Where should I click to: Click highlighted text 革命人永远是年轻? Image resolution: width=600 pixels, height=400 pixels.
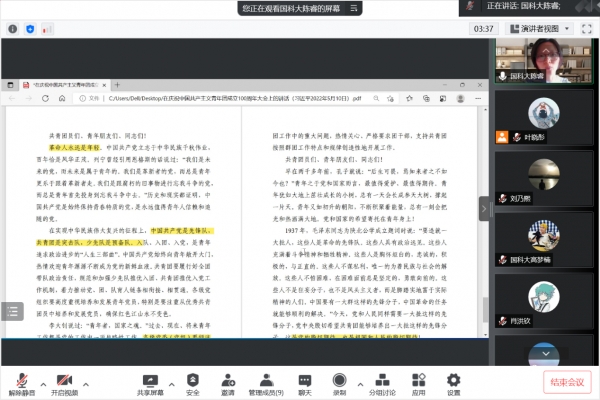[74, 147]
